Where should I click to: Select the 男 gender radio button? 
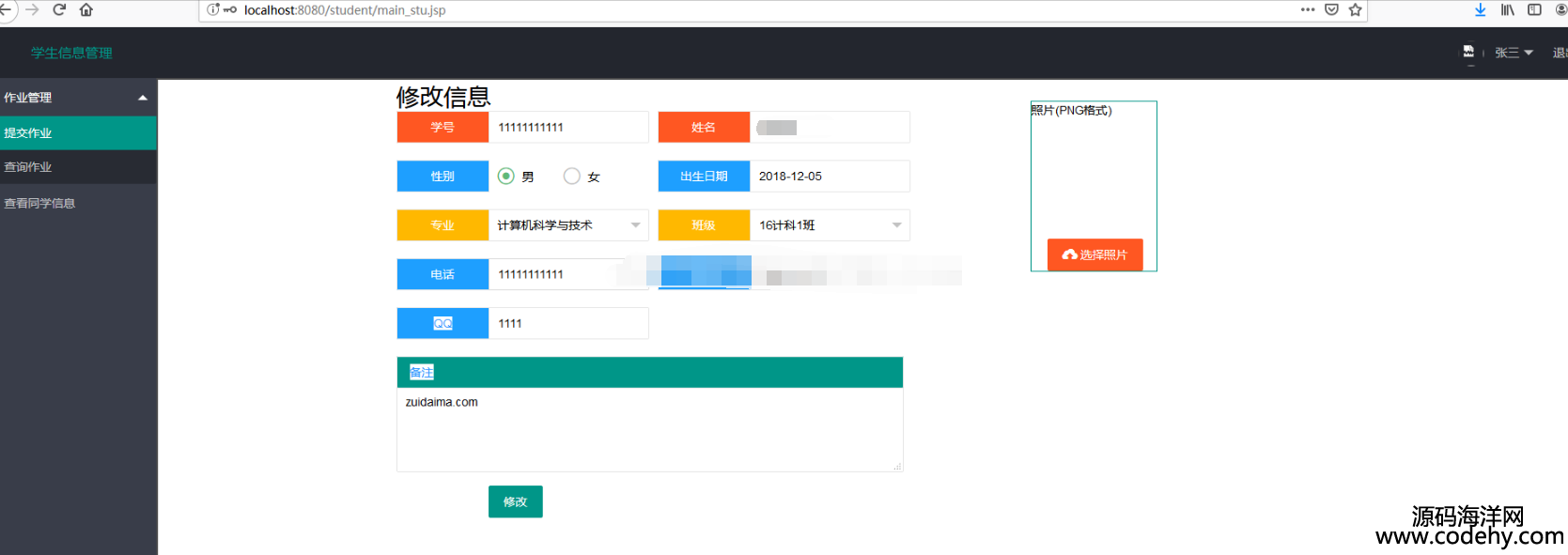pyautogui.click(x=506, y=176)
